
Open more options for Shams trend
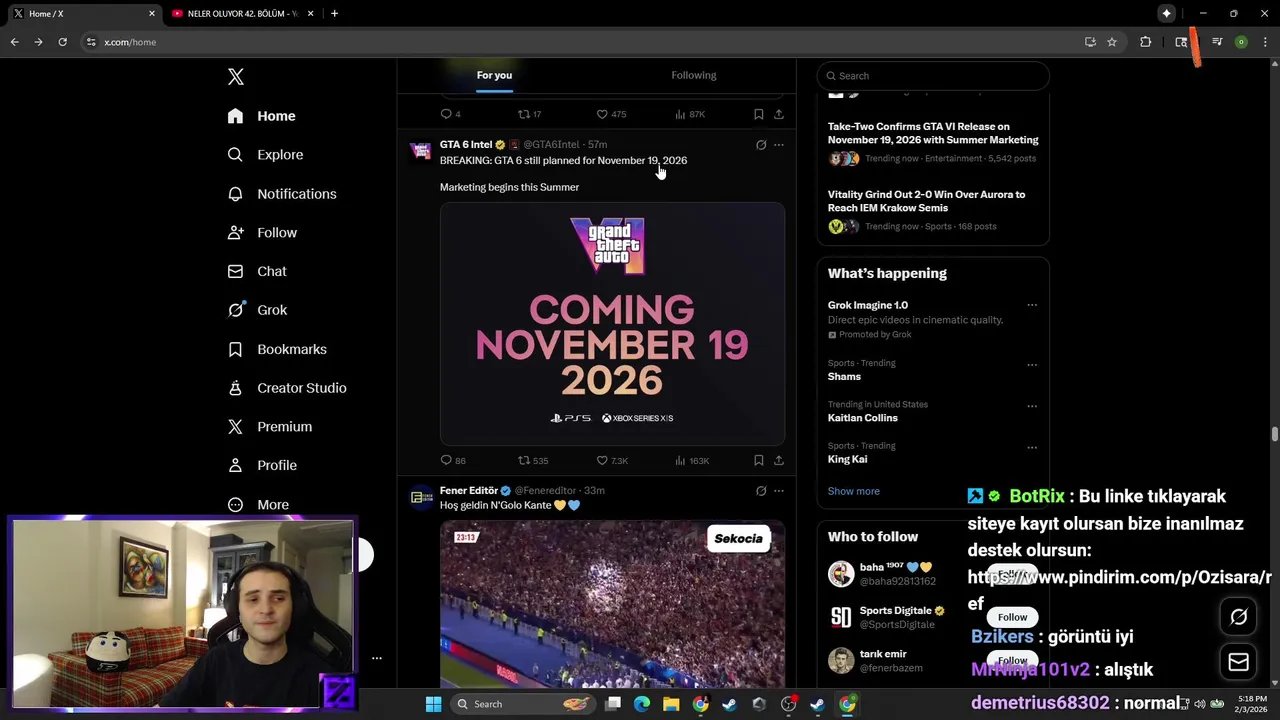tap(1032, 365)
